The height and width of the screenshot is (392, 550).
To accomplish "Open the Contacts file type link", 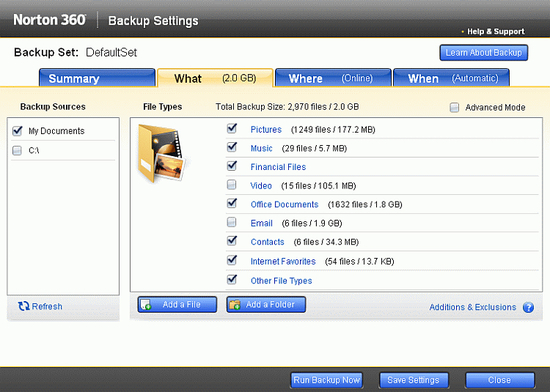I will pyautogui.click(x=267, y=242).
